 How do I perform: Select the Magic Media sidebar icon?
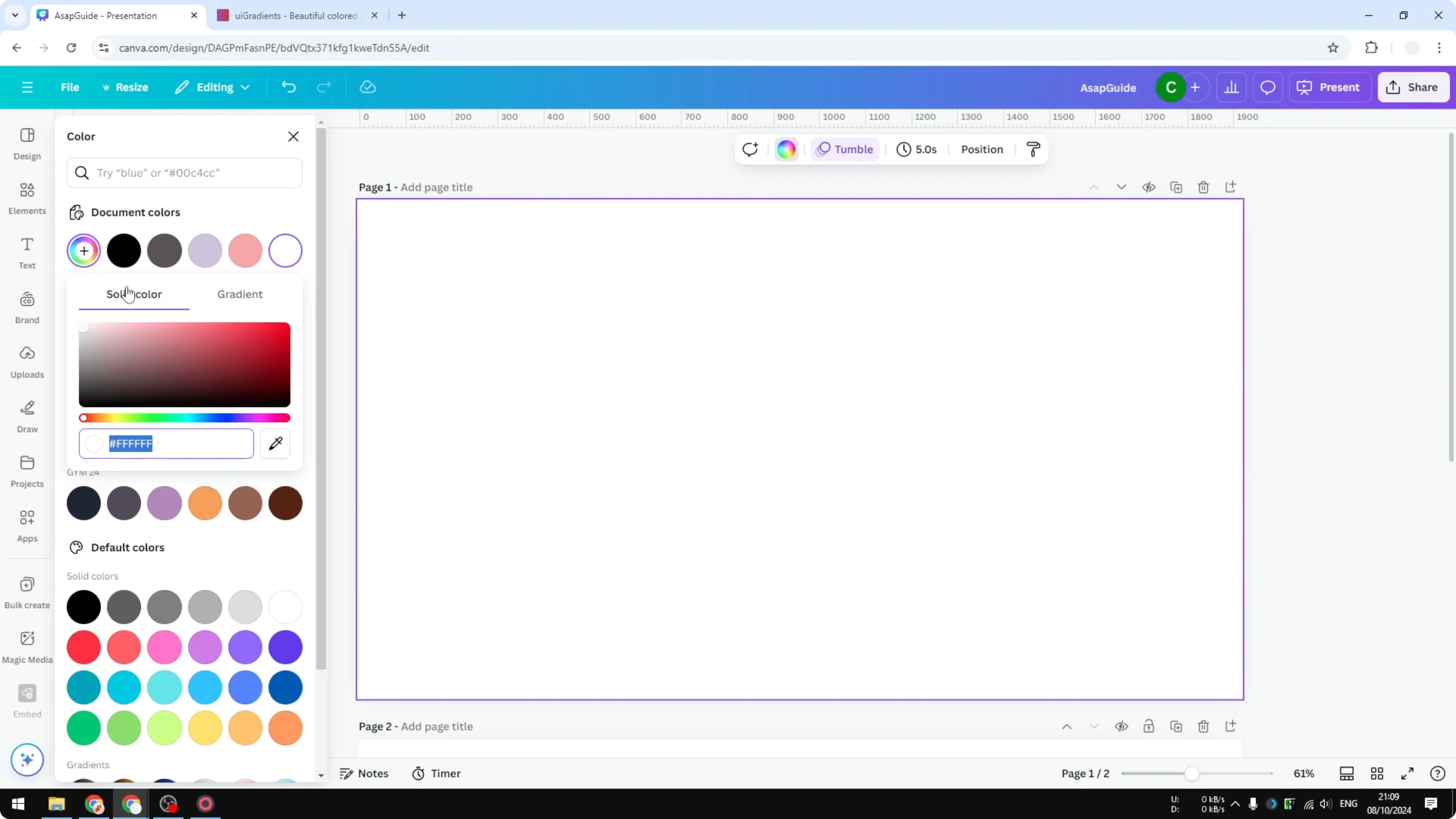pos(27,645)
